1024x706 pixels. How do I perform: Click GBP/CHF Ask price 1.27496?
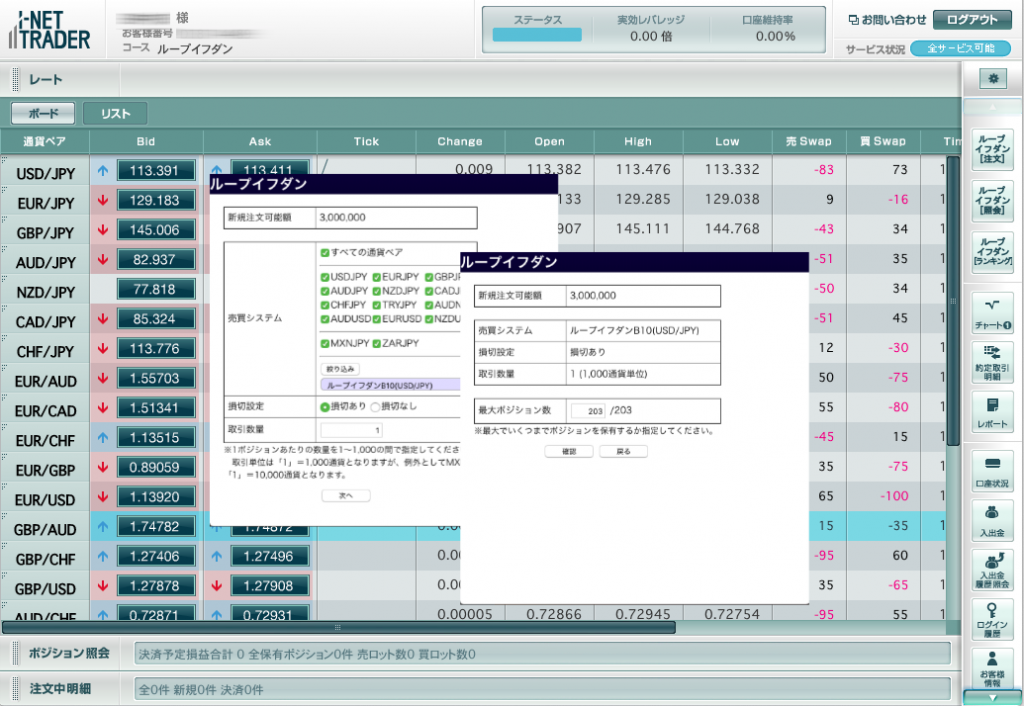tap(269, 556)
